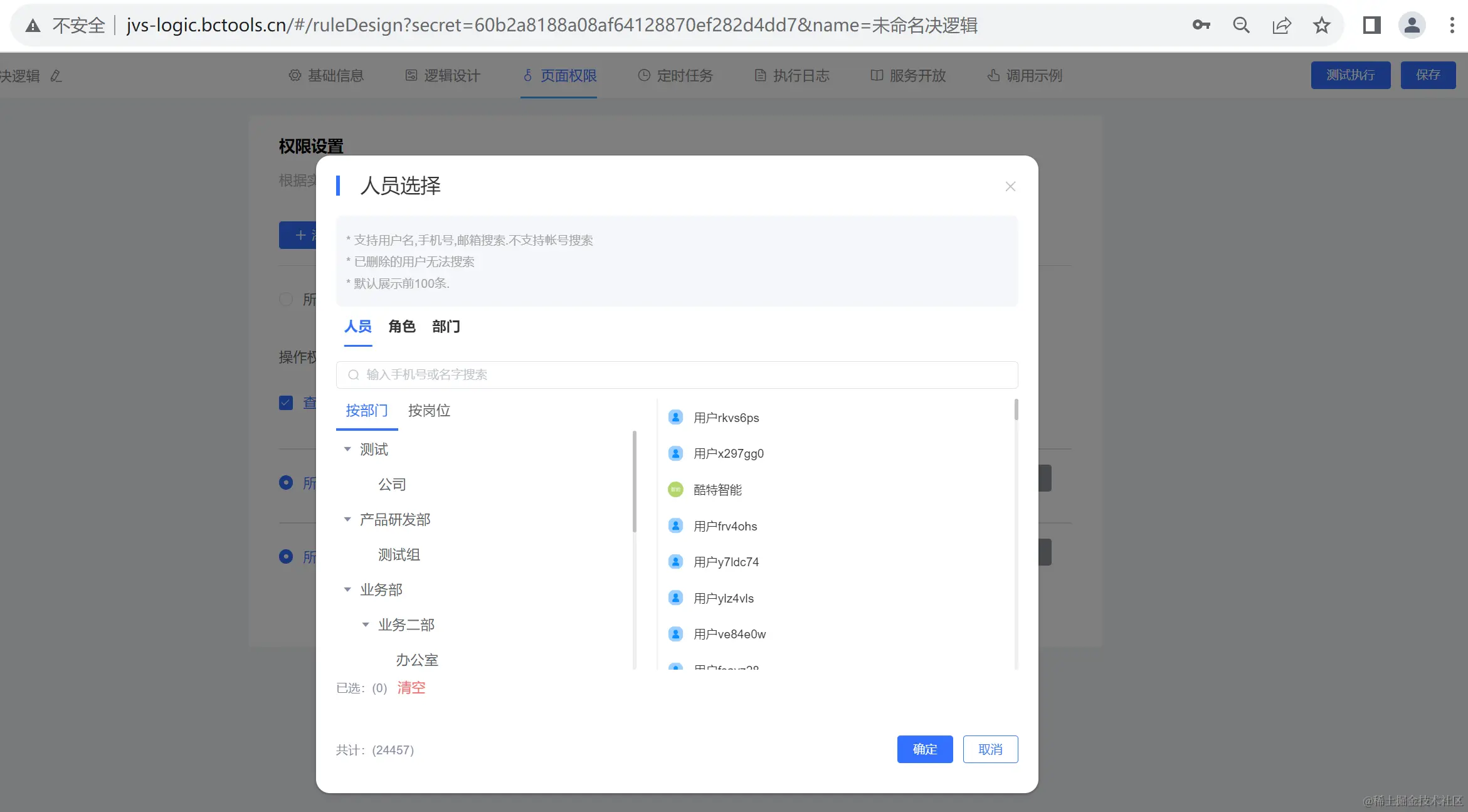Select the unselected radio under 权限设置

click(x=286, y=299)
